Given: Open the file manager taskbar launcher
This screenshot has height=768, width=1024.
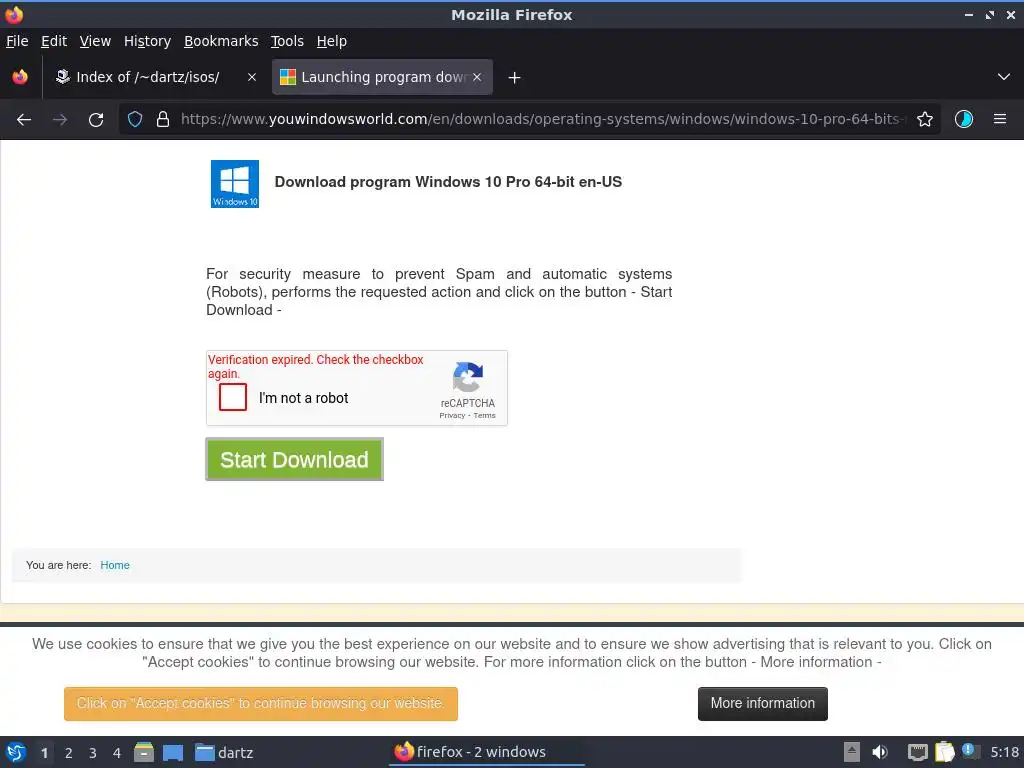Looking at the screenshot, I should click(x=144, y=752).
